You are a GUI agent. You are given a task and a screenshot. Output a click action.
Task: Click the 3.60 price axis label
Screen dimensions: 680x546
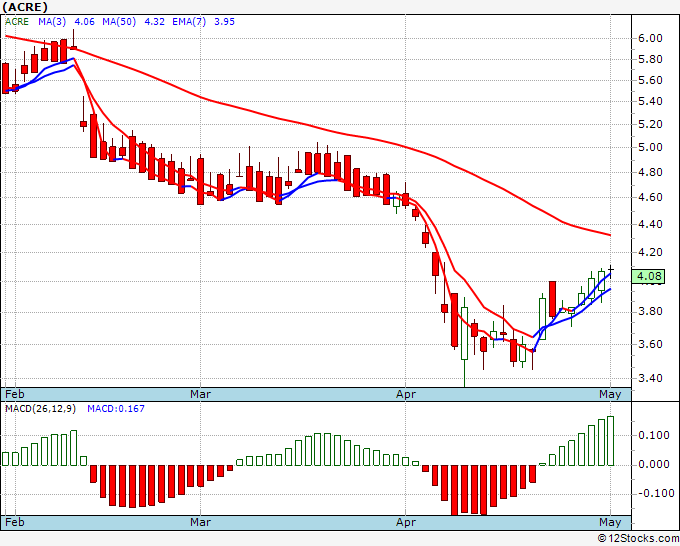click(x=650, y=345)
